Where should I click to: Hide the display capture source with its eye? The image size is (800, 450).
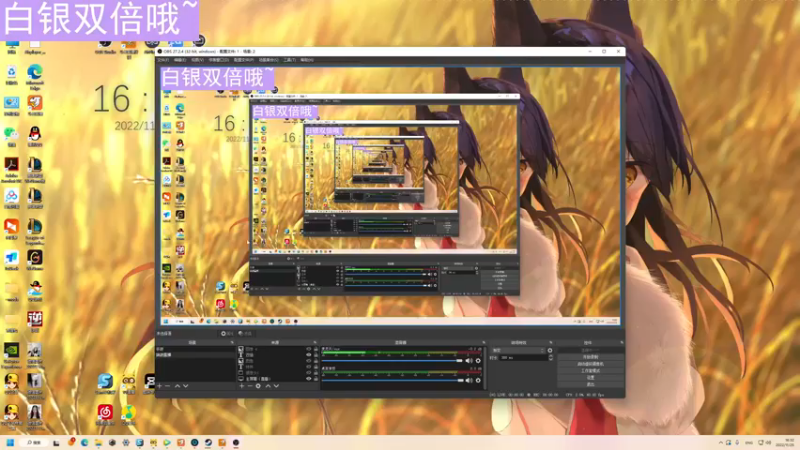pyautogui.click(x=308, y=379)
